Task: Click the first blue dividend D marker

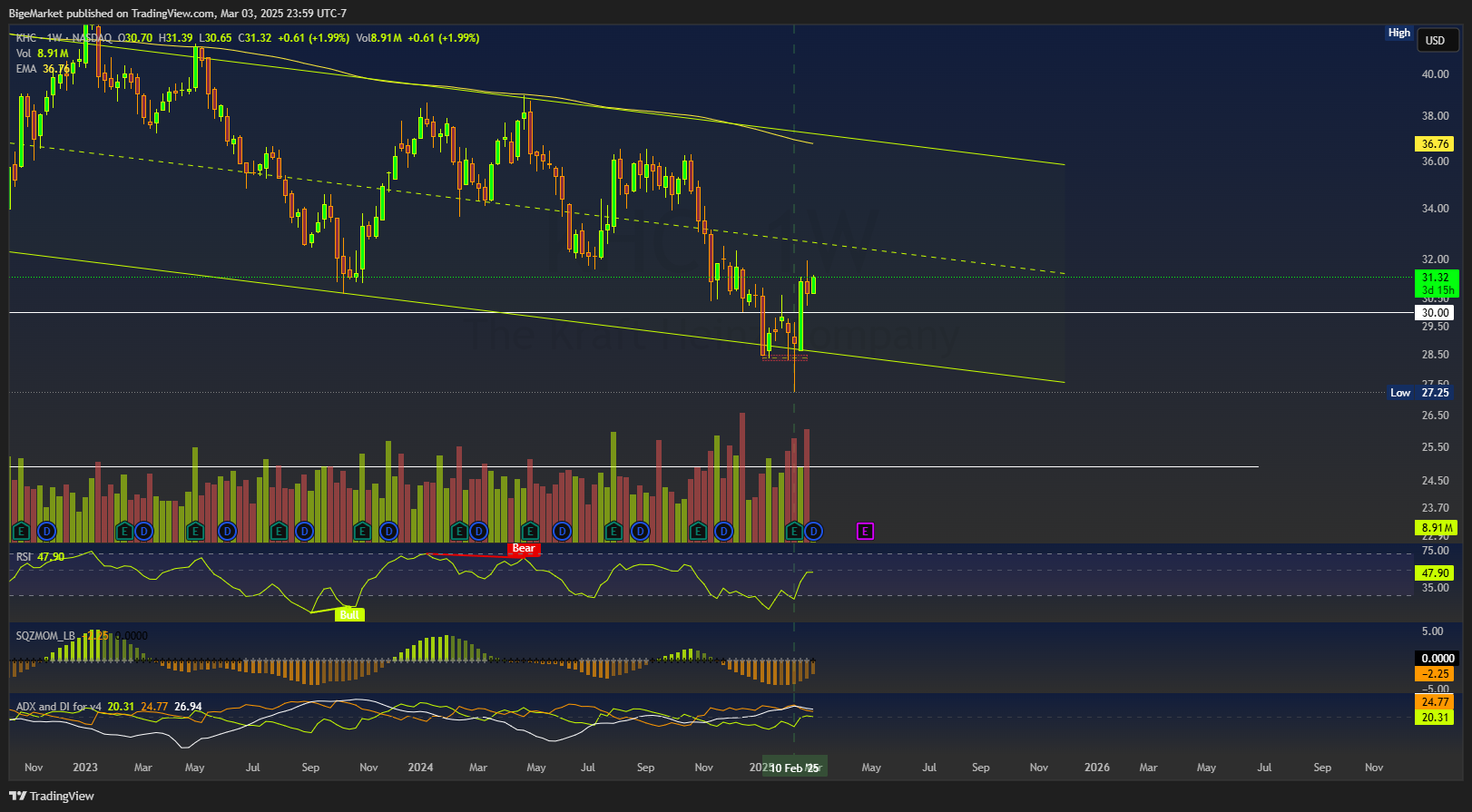Action: point(47,532)
